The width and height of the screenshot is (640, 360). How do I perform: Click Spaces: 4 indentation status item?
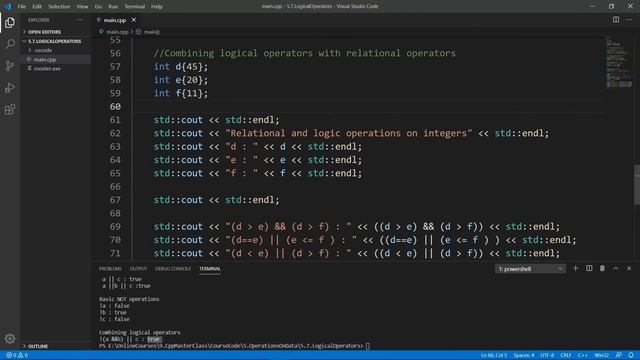click(x=524, y=355)
